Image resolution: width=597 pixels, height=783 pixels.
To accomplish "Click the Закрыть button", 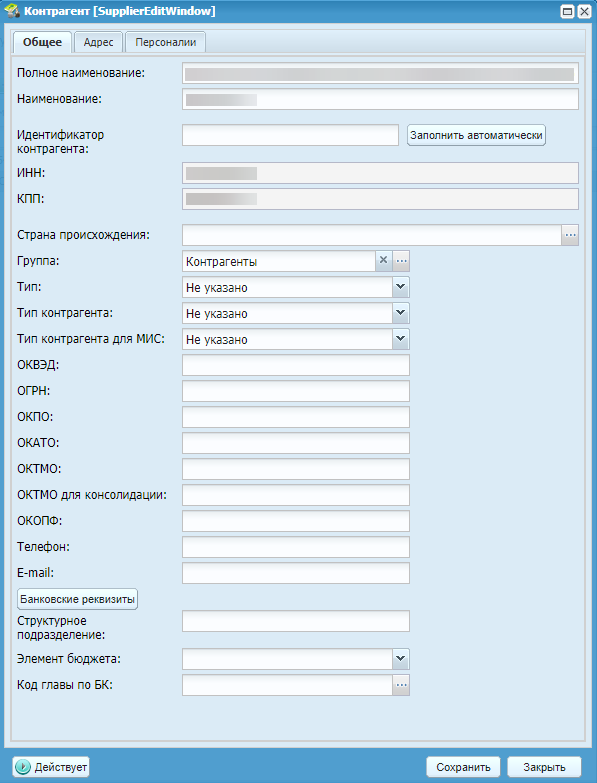I will tap(544, 767).
